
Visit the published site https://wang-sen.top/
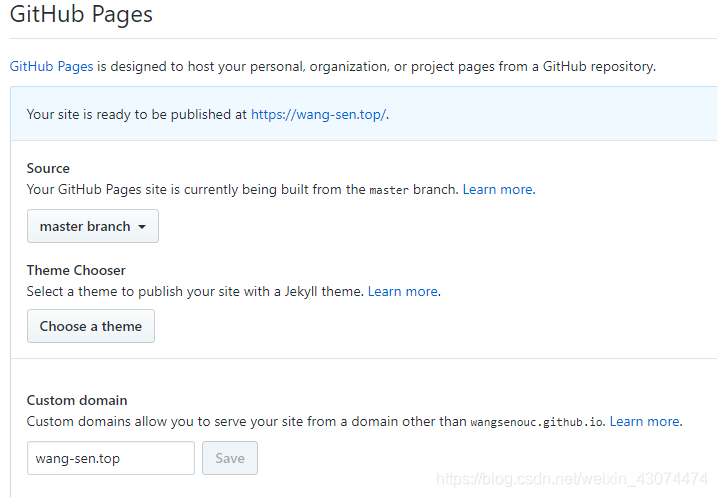pos(318,114)
